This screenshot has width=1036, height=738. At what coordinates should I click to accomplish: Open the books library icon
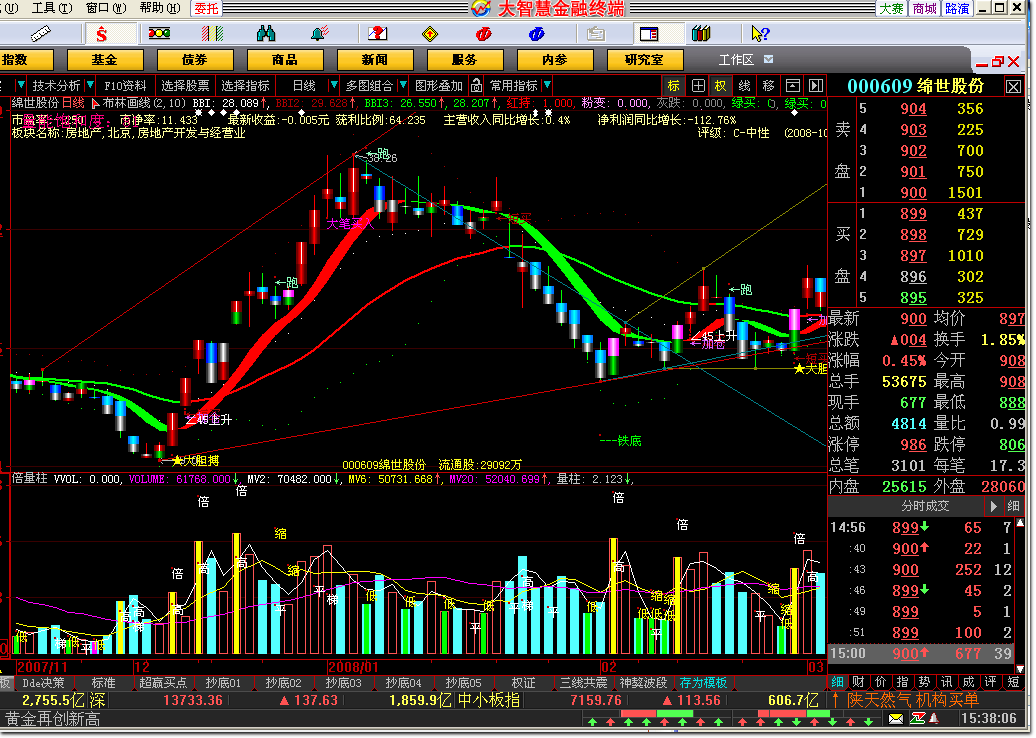pyautogui.click(x=701, y=33)
